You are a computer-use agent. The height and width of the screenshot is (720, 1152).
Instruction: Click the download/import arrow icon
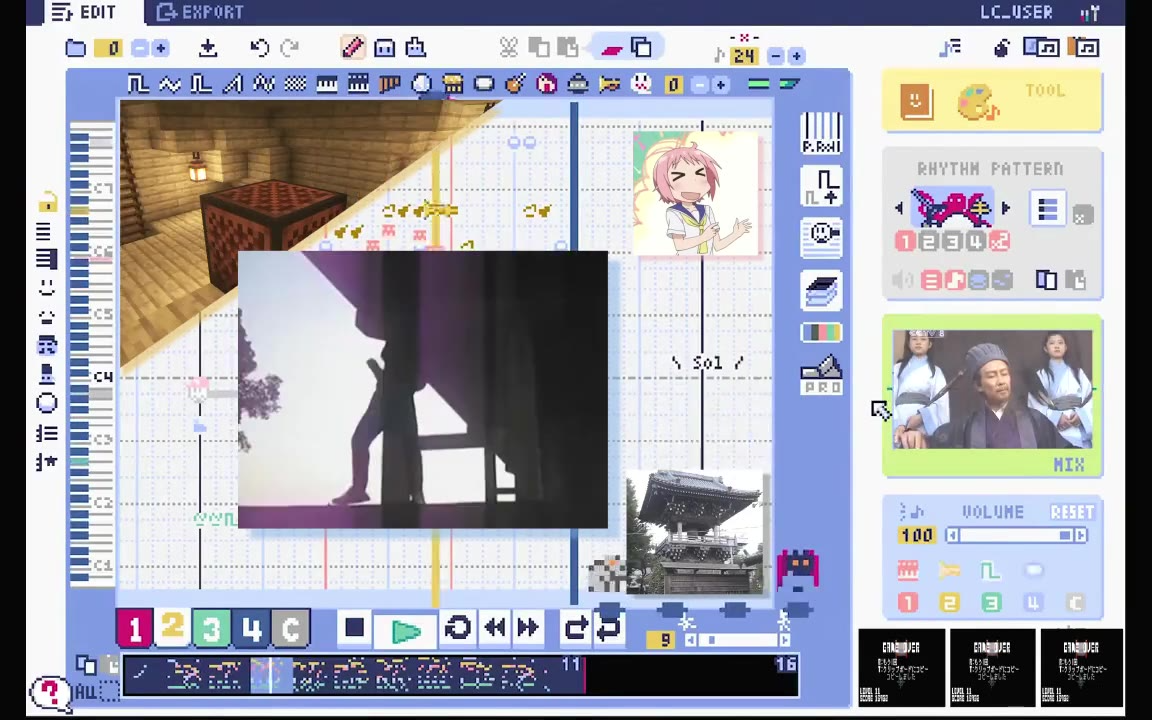click(208, 48)
